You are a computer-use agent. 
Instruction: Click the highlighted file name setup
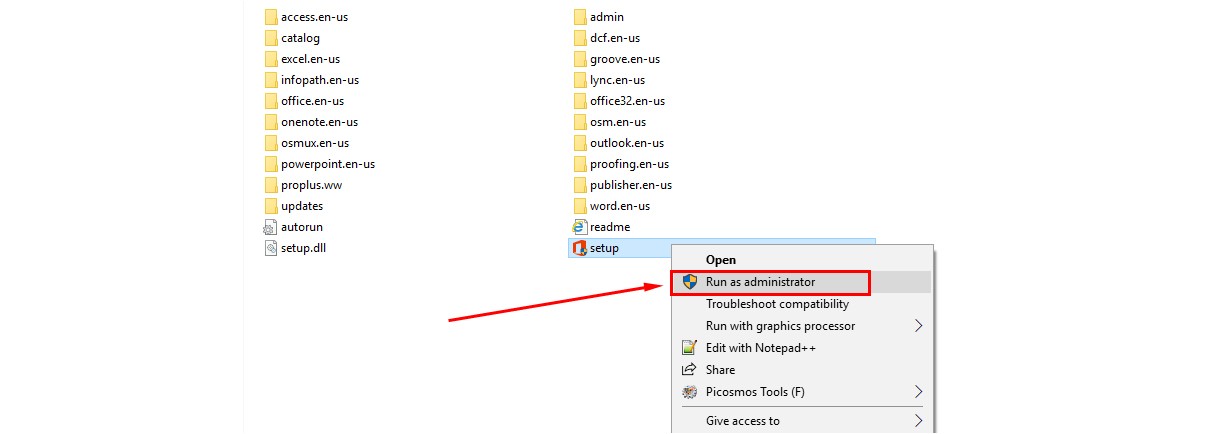(x=604, y=248)
